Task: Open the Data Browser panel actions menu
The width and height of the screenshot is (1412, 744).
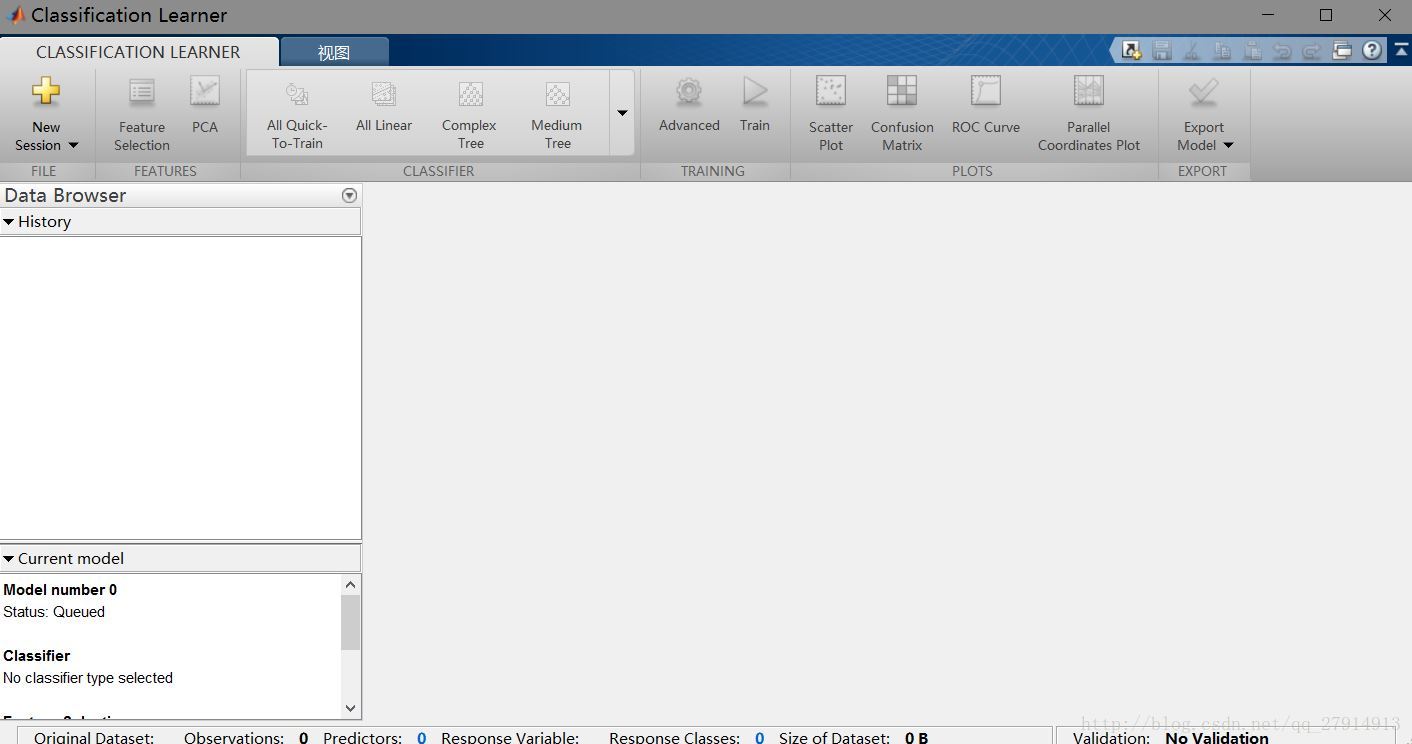Action: pos(349,196)
